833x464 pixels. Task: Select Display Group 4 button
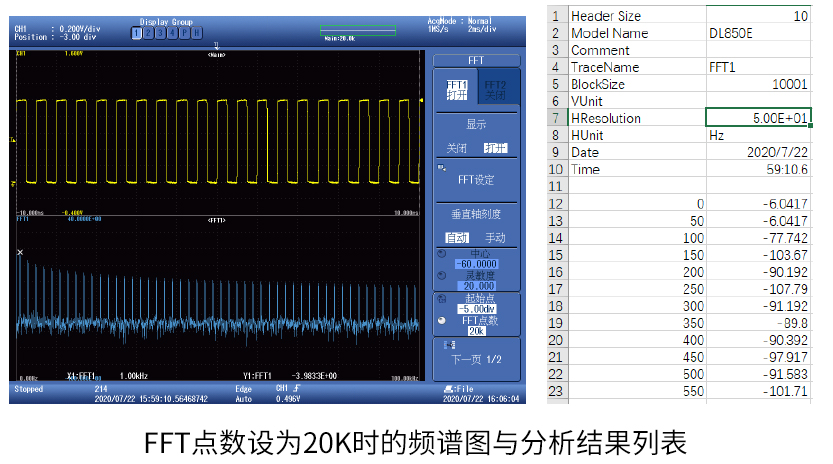click(171, 33)
